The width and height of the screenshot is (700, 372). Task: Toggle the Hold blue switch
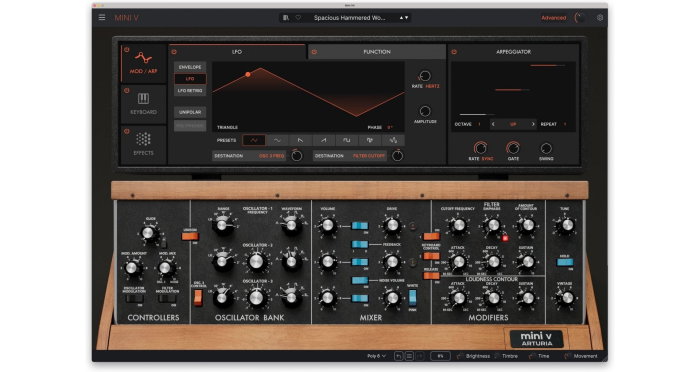click(565, 262)
